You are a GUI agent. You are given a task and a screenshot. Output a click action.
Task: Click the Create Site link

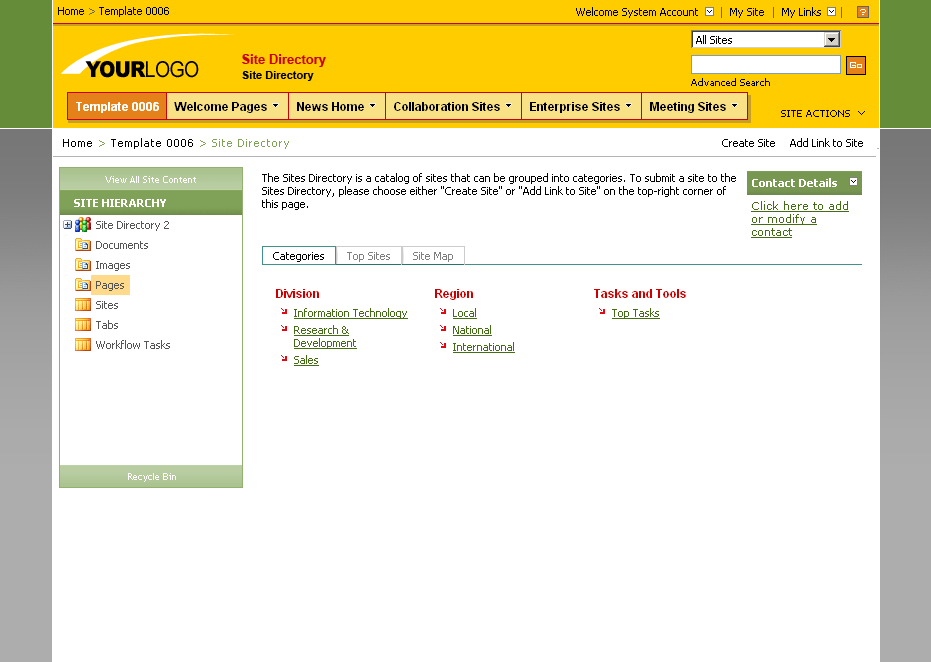(748, 143)
